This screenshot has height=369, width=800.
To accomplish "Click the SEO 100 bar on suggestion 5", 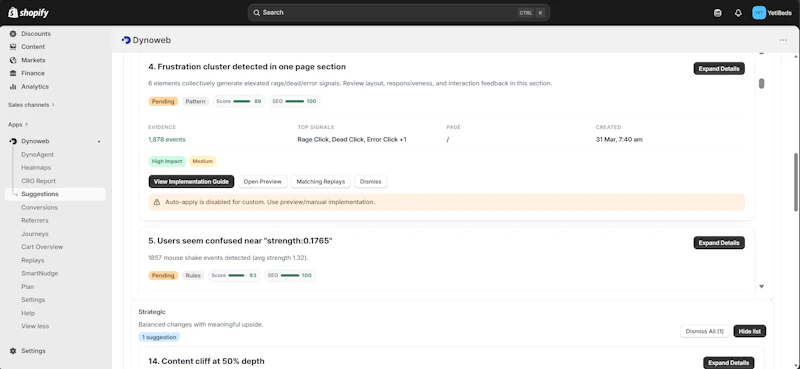I will pos(289,276).
